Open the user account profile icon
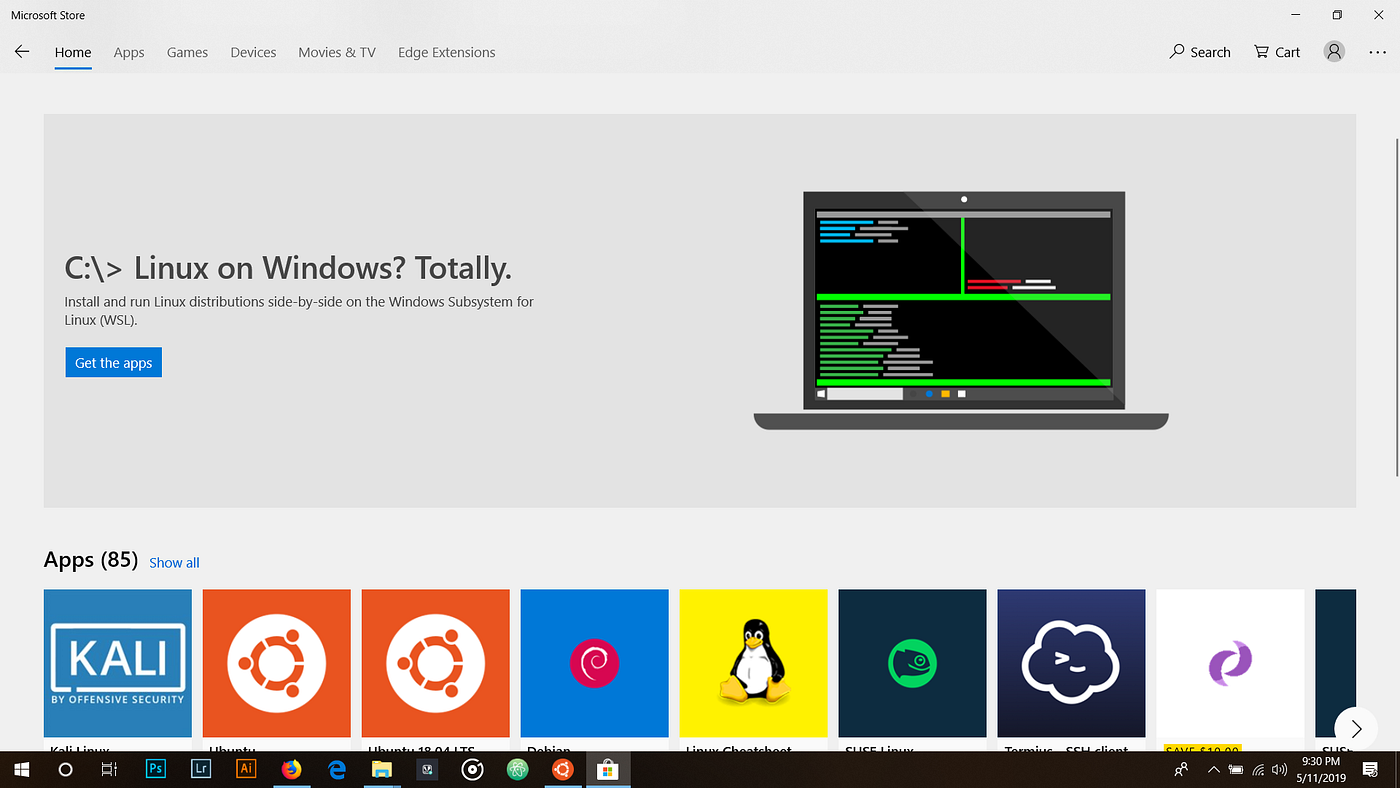 coord(1334,52)
